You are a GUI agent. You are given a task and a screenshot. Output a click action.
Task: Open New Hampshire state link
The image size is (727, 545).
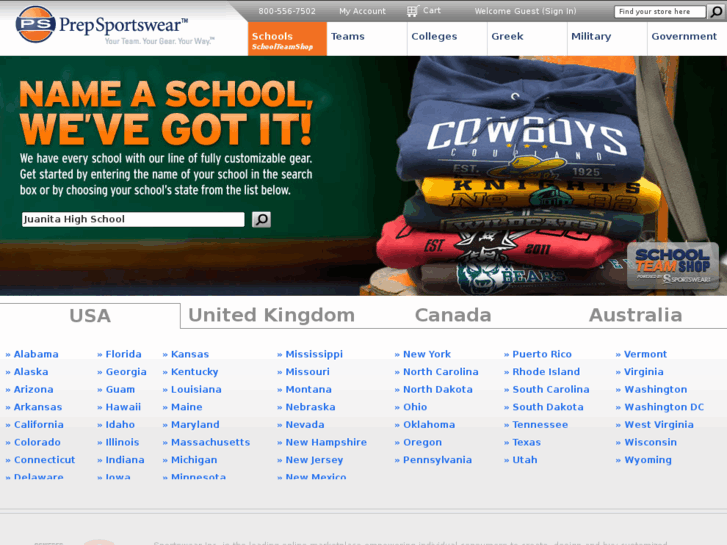point(326,442)
